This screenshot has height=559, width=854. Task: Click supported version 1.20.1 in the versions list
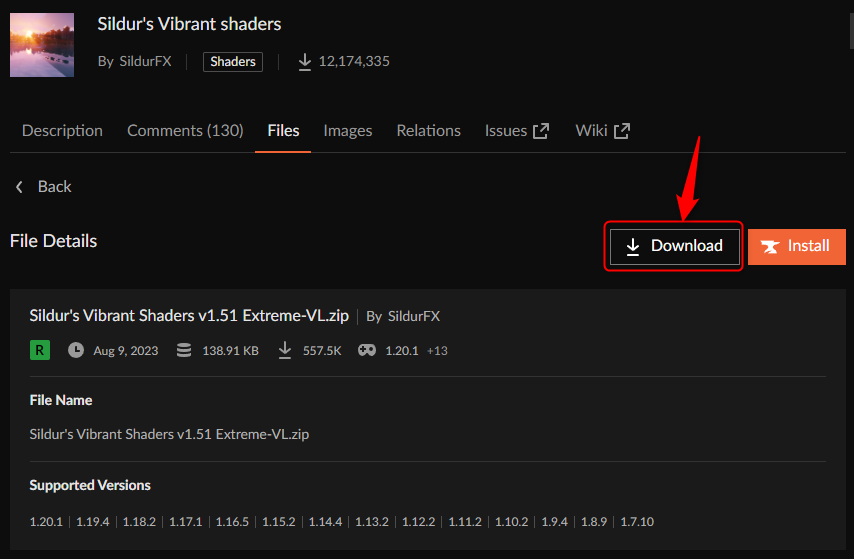point(46,522)
